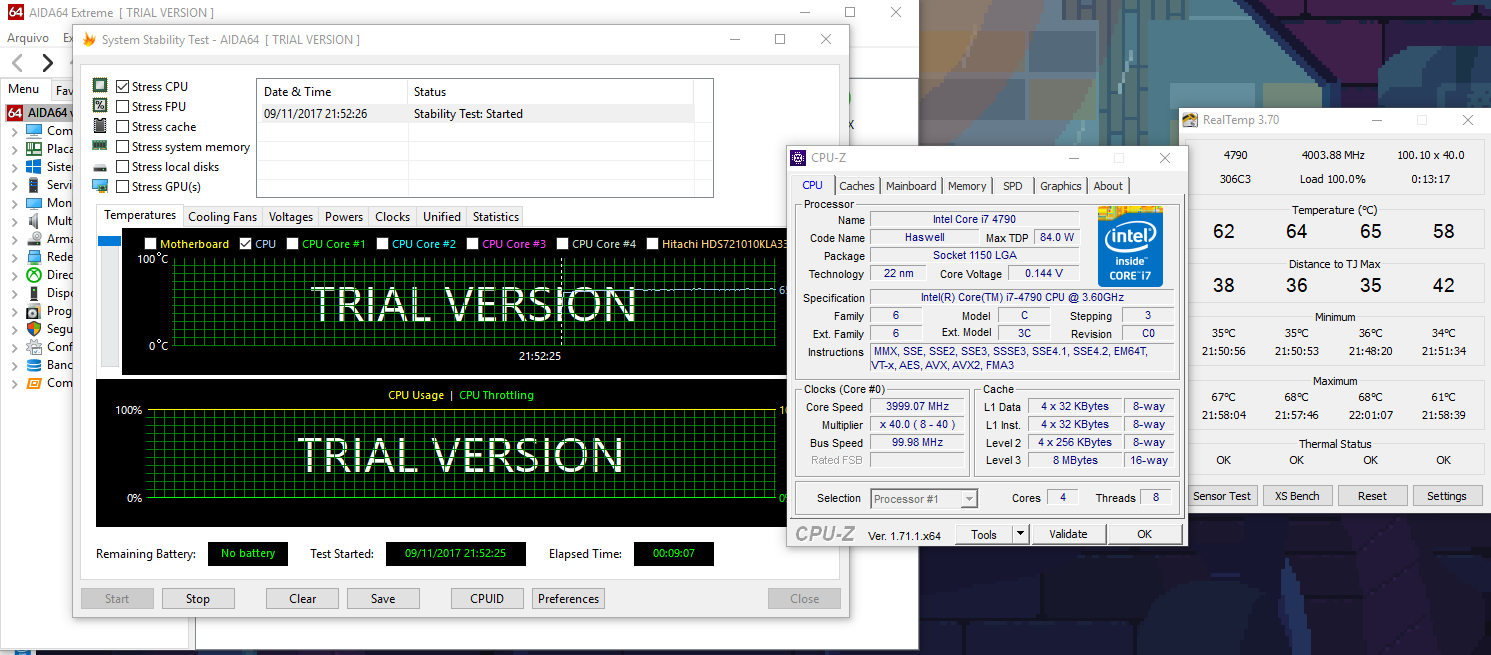
Task: Click speaker icon beside Mult row
Action: tap(34, 221)
